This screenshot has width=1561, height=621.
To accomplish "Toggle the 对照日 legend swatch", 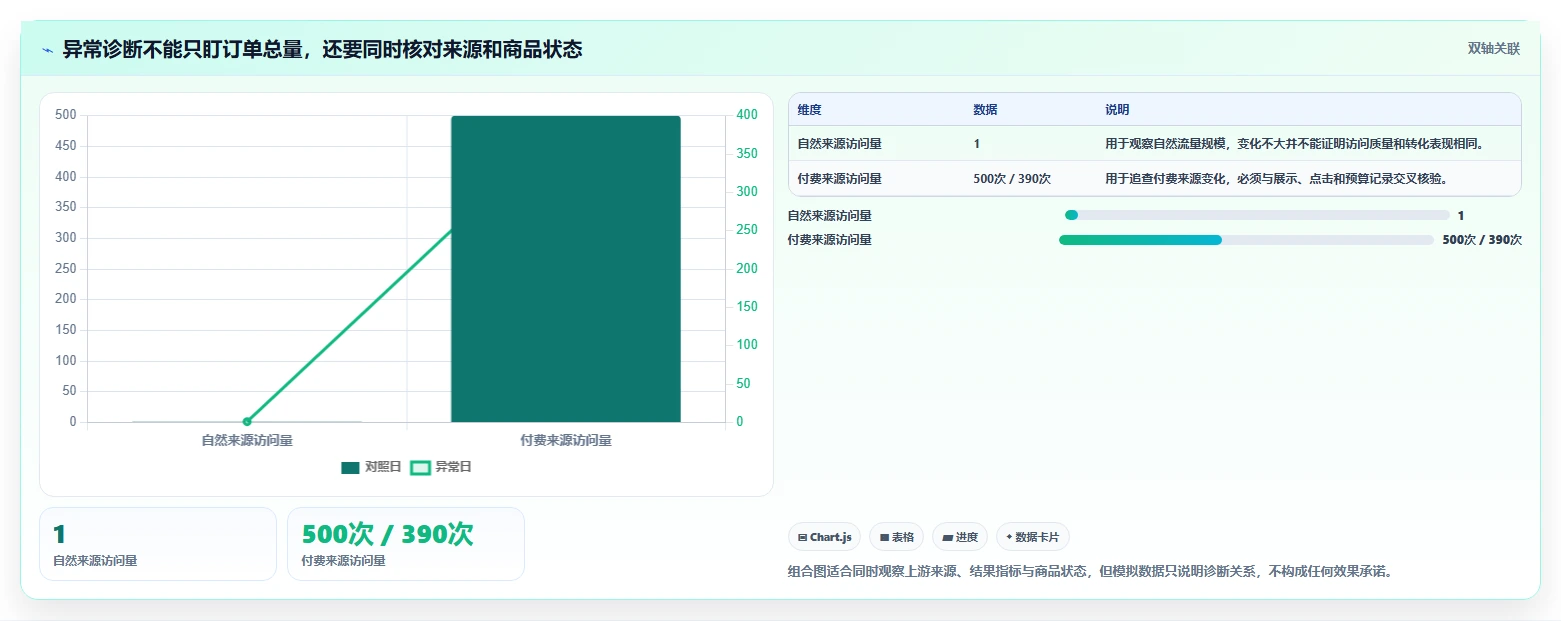I will (350, 467).
